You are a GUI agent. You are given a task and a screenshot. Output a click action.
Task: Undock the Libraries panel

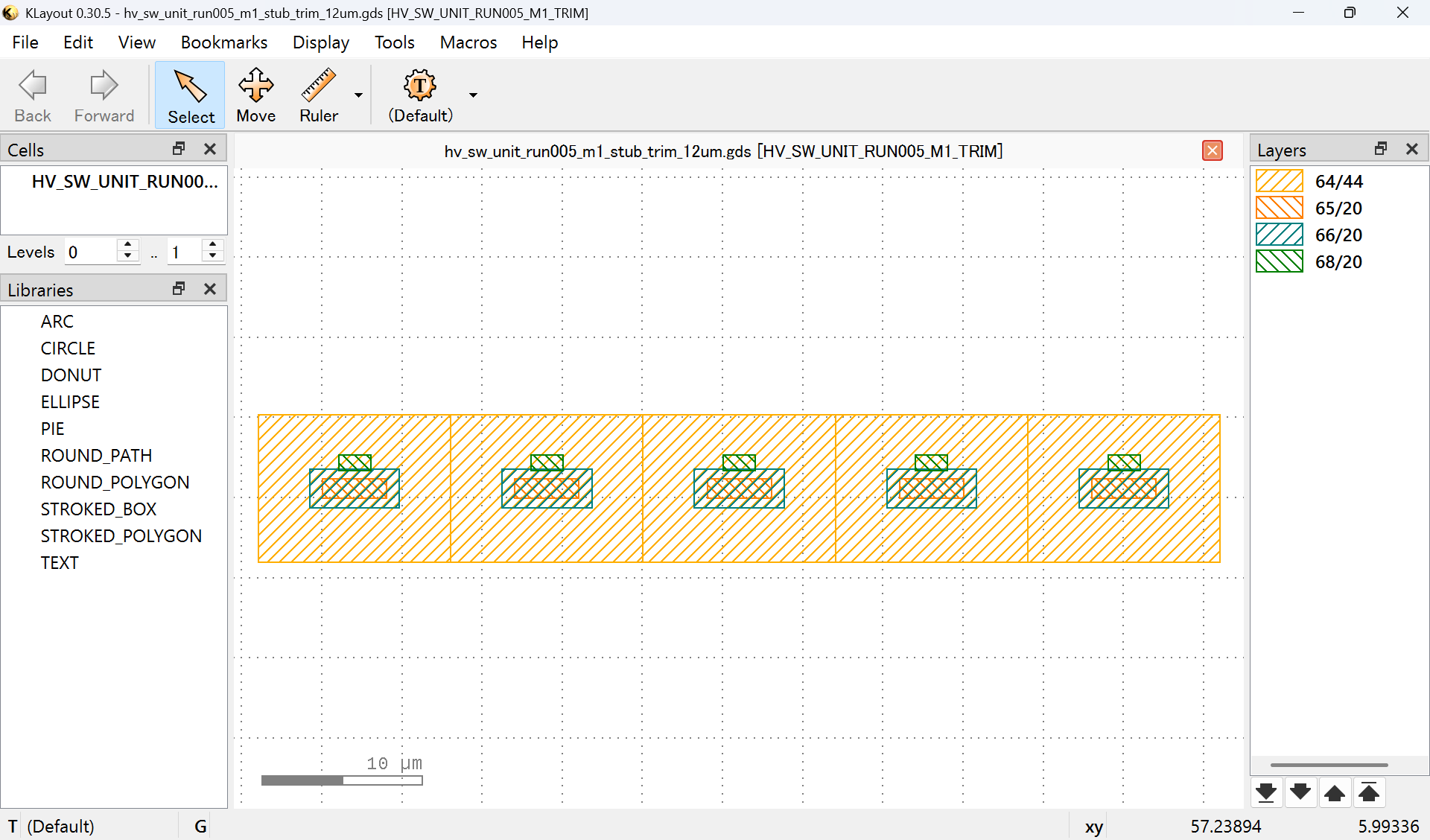[x=179, y=289]
